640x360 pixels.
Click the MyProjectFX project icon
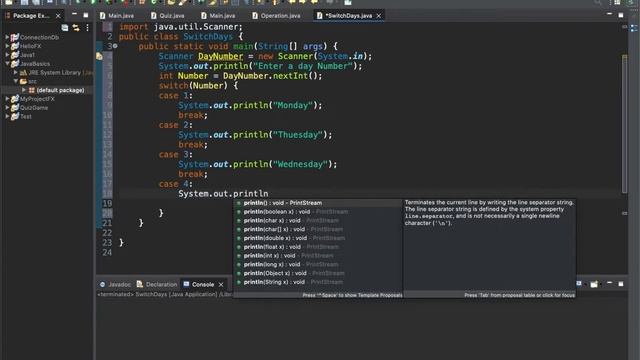pos(15,99)
